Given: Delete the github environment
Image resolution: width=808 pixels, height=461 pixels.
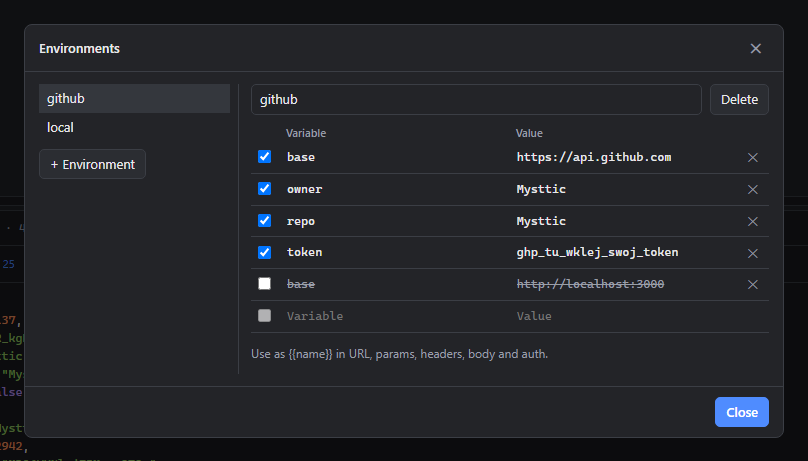Looking at the screenshot, I should tap(739, 99).
